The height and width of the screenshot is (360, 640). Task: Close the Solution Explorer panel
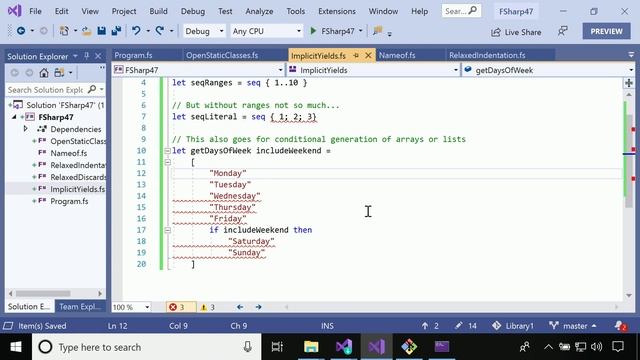(x=98, y=56)
